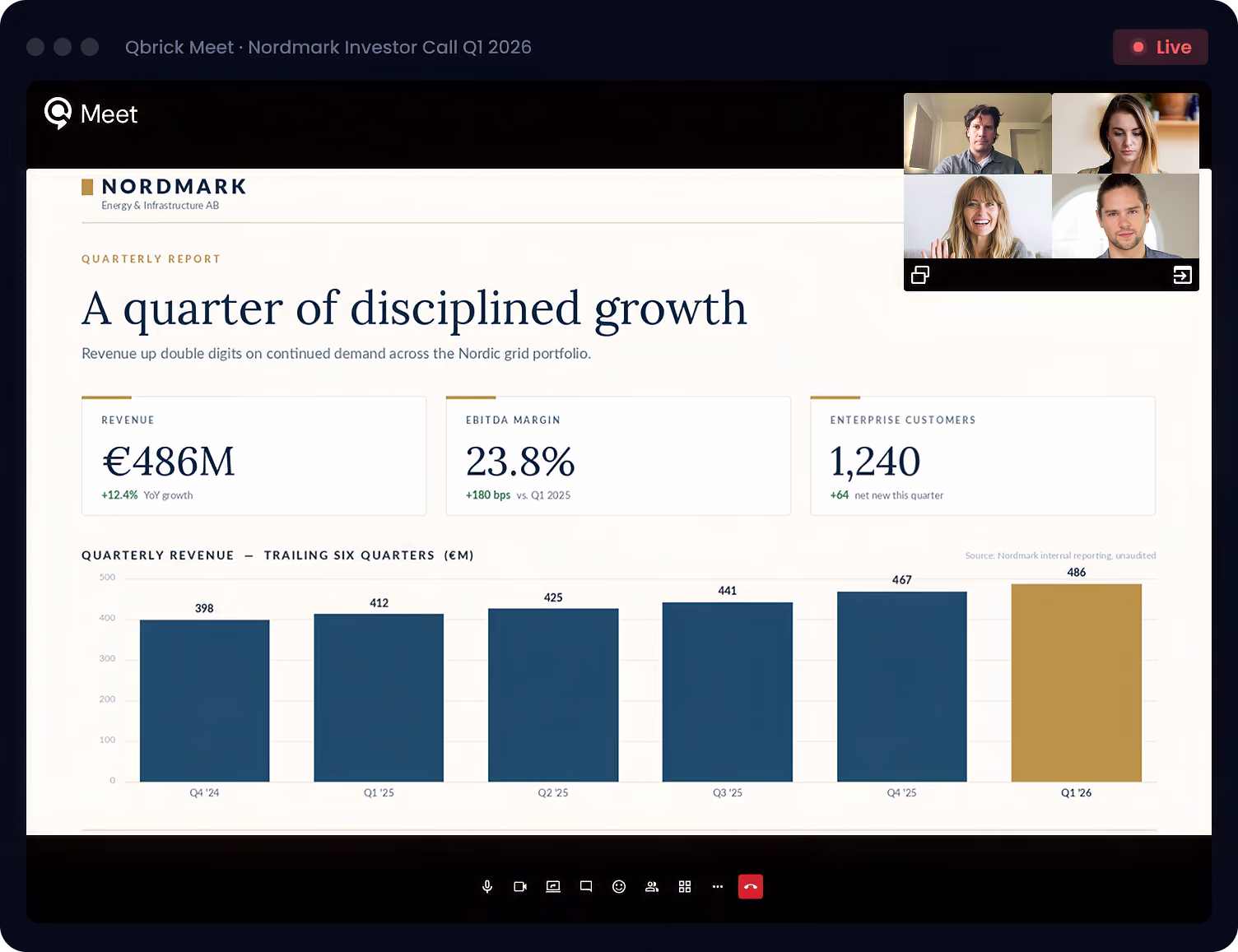Show the participants list
The height and width of the screenshot is (952, 1238).
click(652, 886)
